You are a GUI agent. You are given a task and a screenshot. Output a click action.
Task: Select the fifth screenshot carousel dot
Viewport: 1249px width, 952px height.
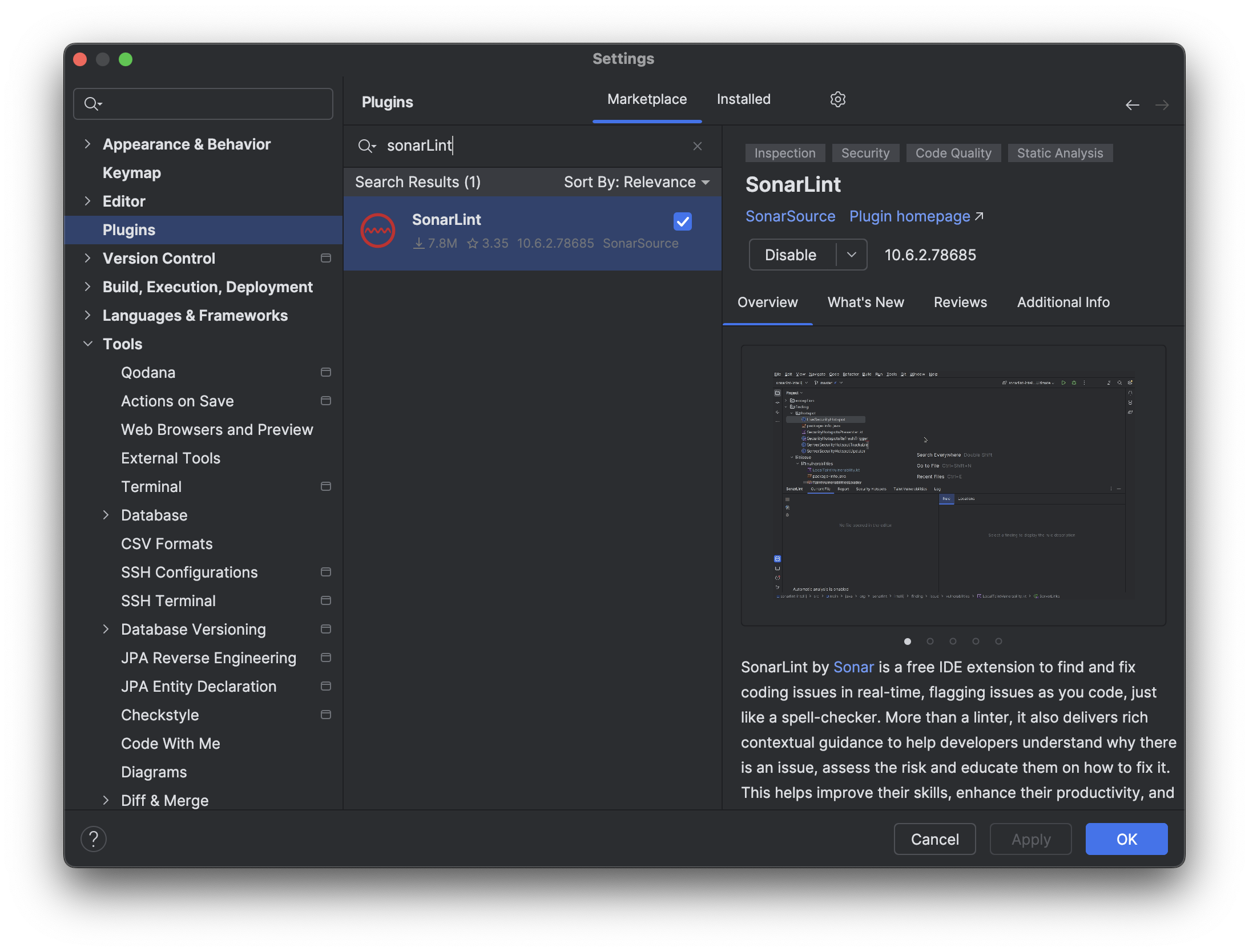click(998, 641)
